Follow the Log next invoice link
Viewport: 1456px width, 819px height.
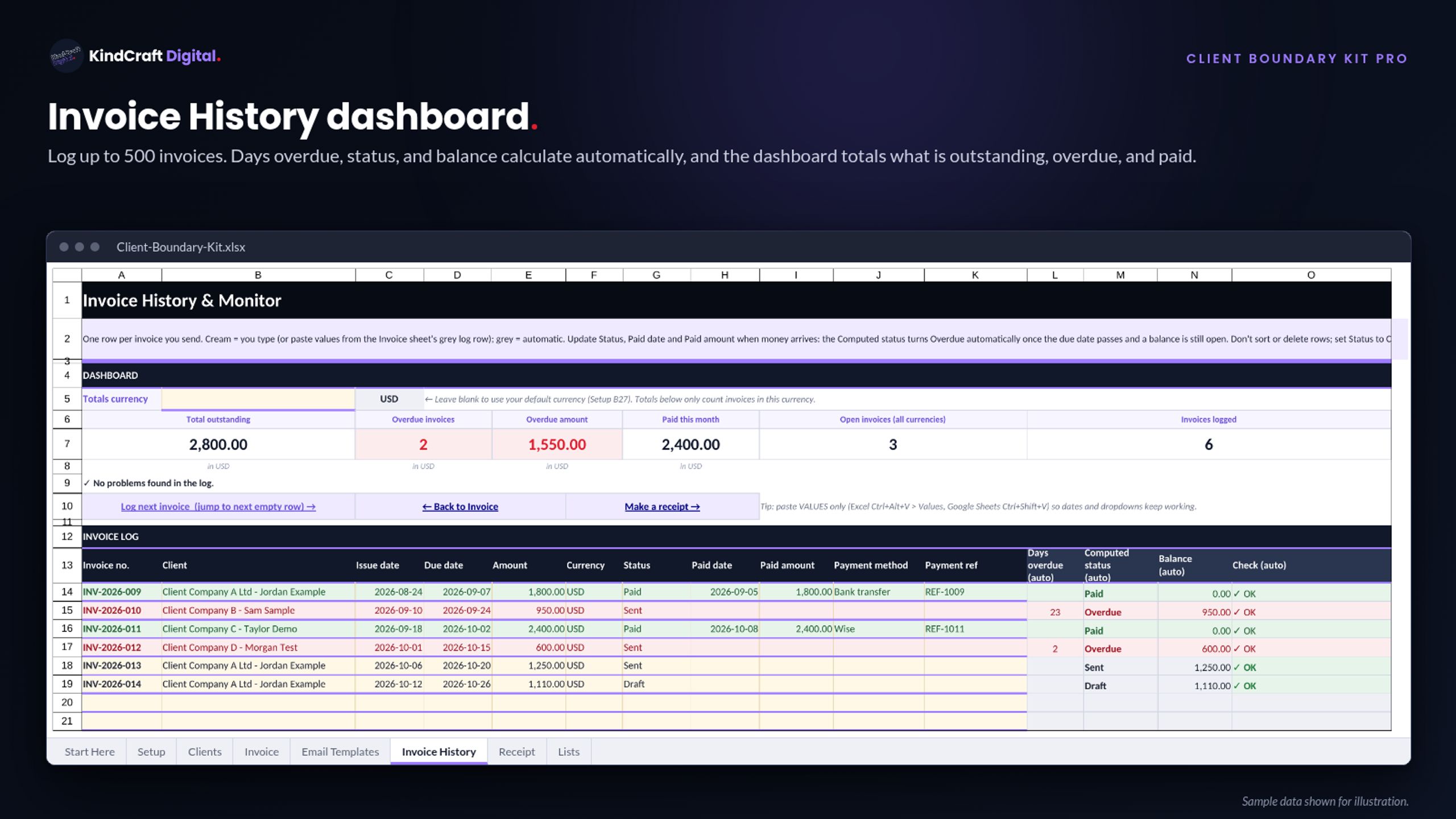[218, 506]
